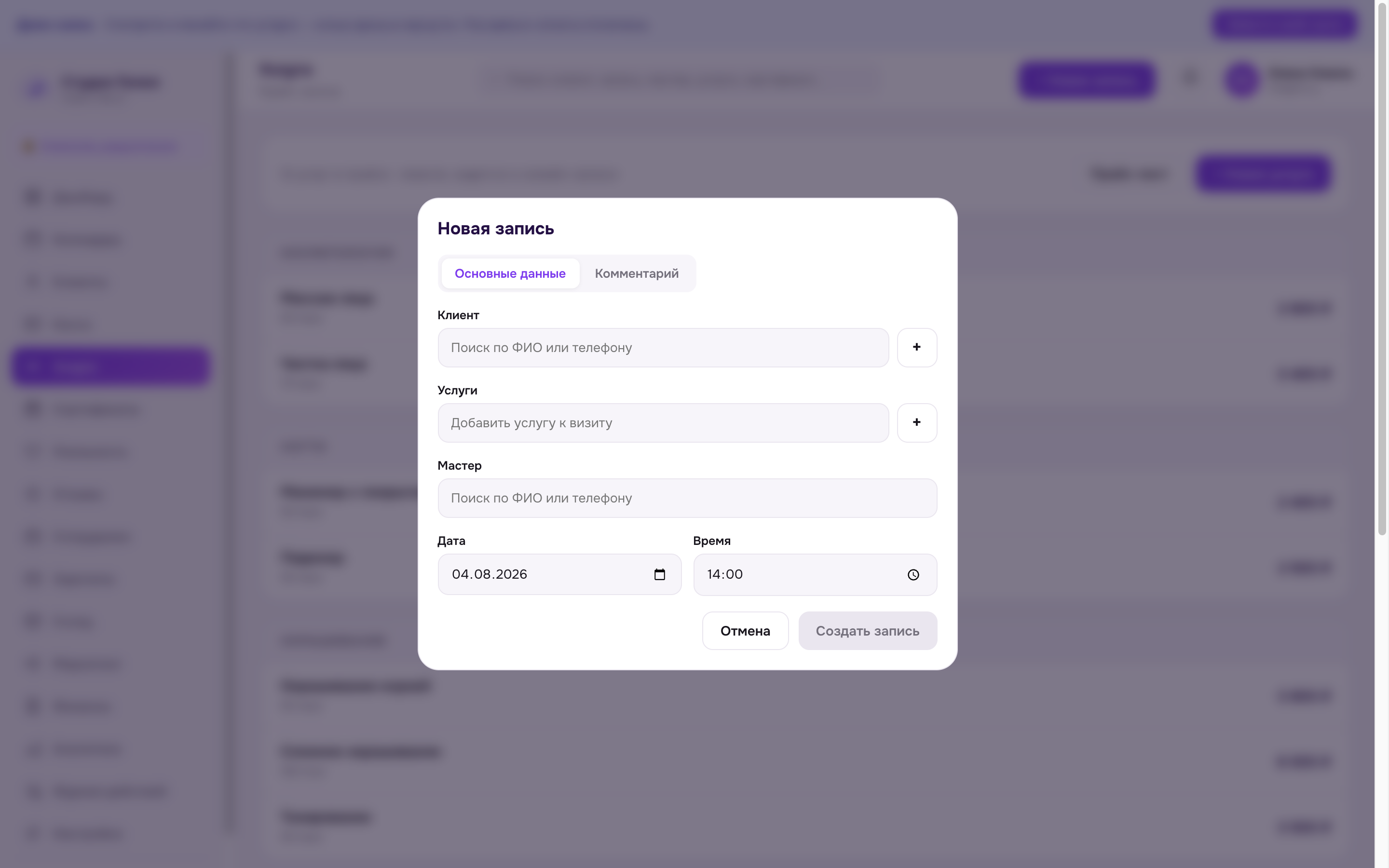Switch to the Основные данные tab
This screenshot has width=1389, height=868.
pos(510,273)
